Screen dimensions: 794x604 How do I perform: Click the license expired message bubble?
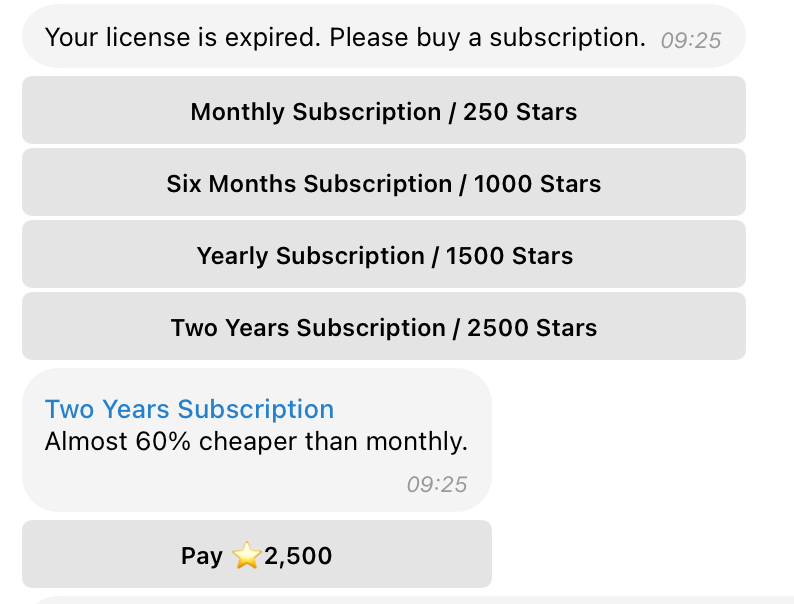pyautogui.click(x=384, y=38)
